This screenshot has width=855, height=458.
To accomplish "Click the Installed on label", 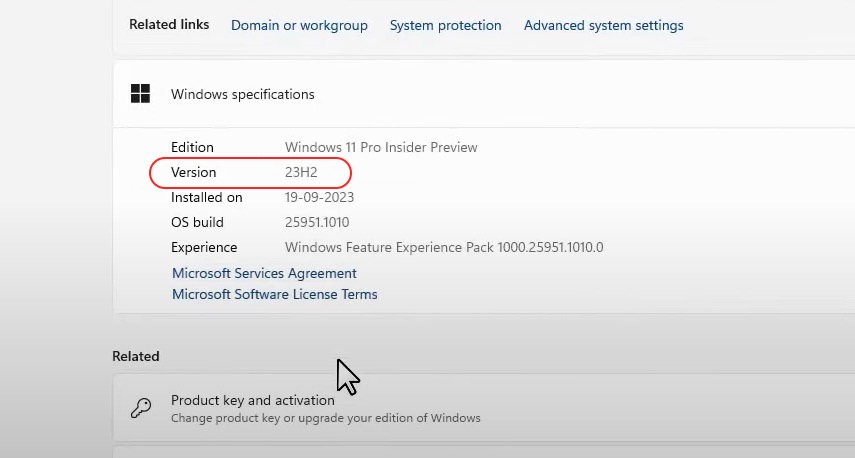I will pos(207,197).
